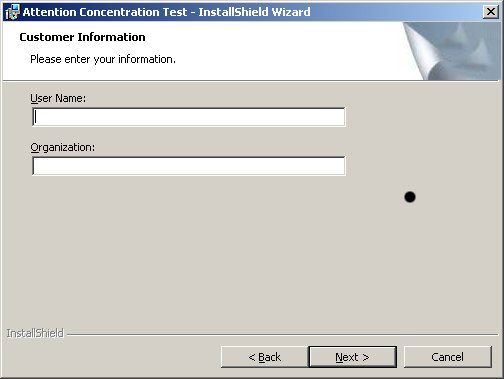Cancel the installation wizard
Screen dimensions: 504x379
pos(448,357)
